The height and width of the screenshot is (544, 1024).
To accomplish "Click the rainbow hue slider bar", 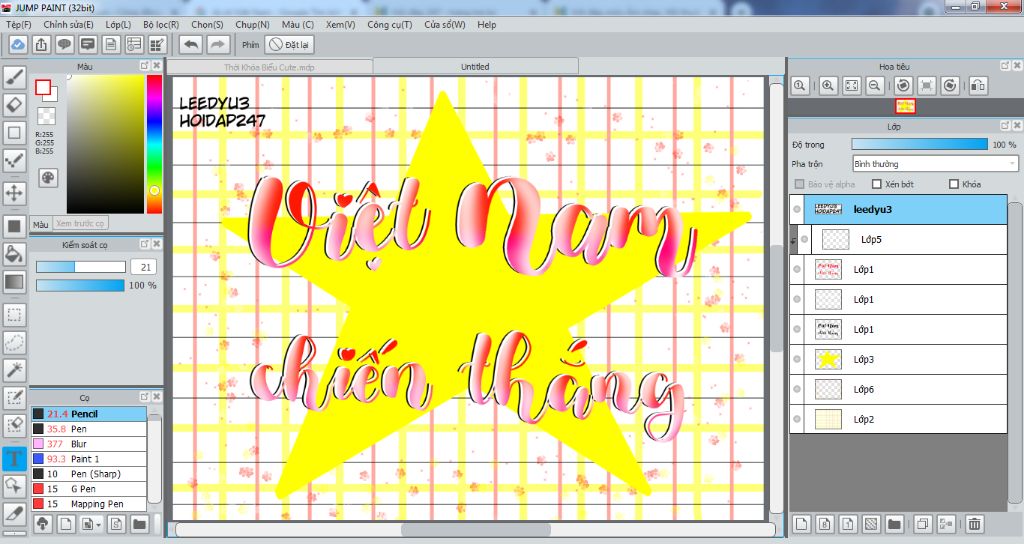I will (154, 144).
